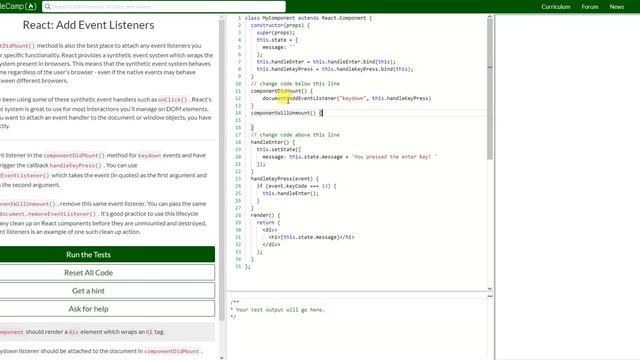Click 'handleEnter() {' on line 18

(x=273, y=142)
